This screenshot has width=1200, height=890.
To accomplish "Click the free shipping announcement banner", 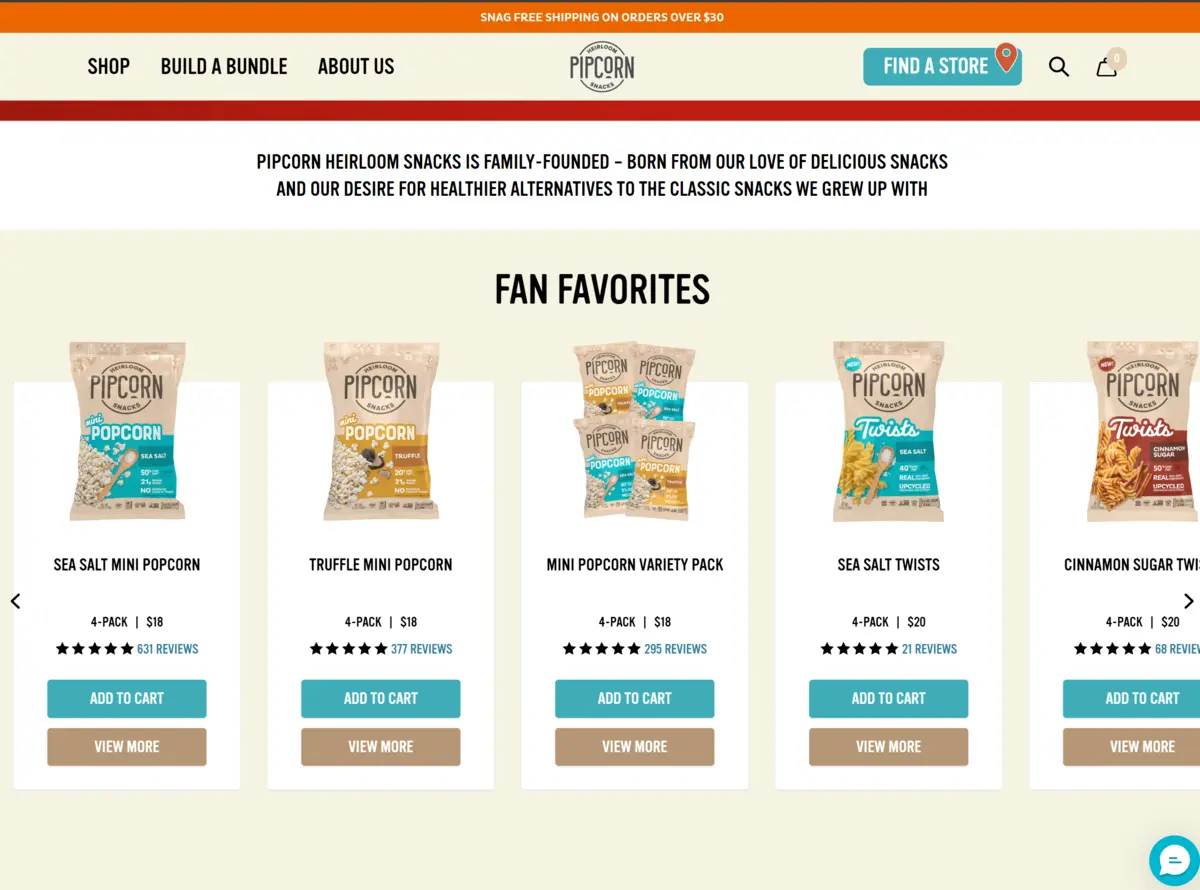I will (600, 17).
